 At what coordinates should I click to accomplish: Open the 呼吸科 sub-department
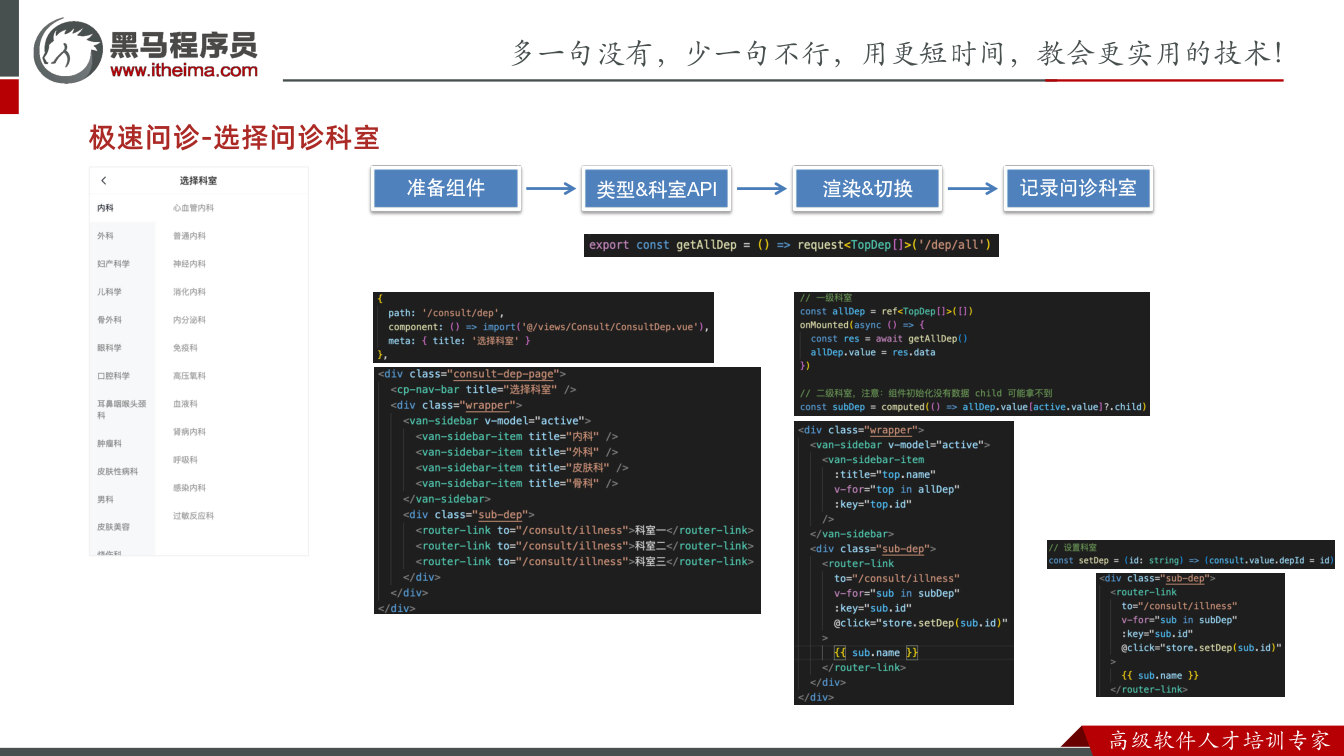click(x=185, y=460)
